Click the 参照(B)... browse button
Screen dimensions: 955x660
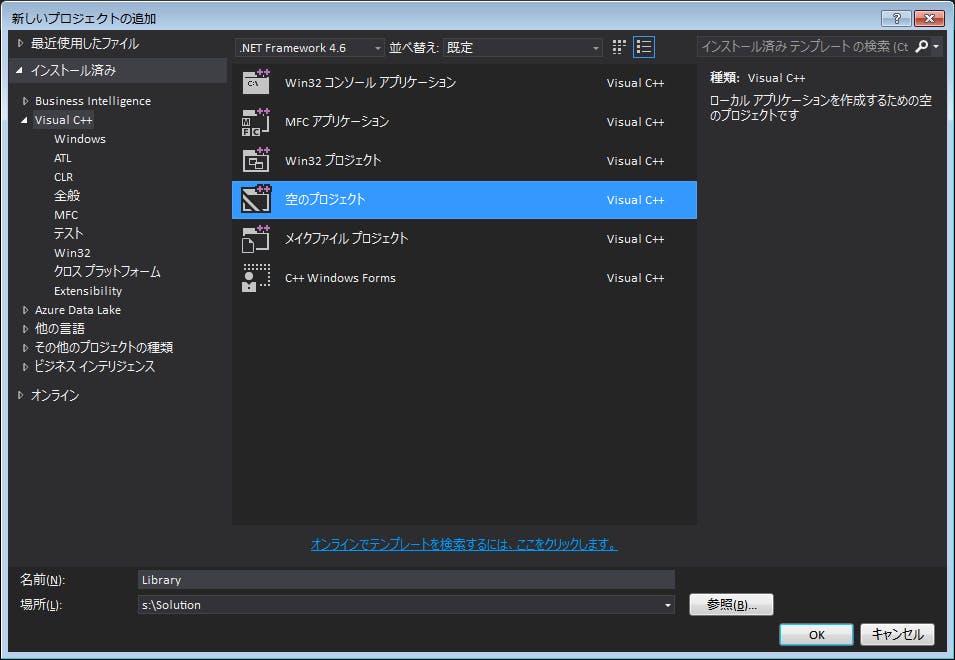click(x=731, y=605)
